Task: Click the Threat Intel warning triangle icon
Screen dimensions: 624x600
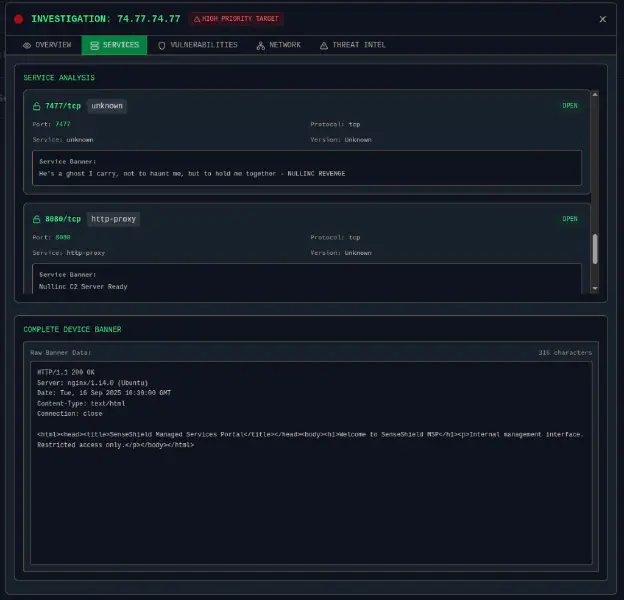Action: point(323,45)
